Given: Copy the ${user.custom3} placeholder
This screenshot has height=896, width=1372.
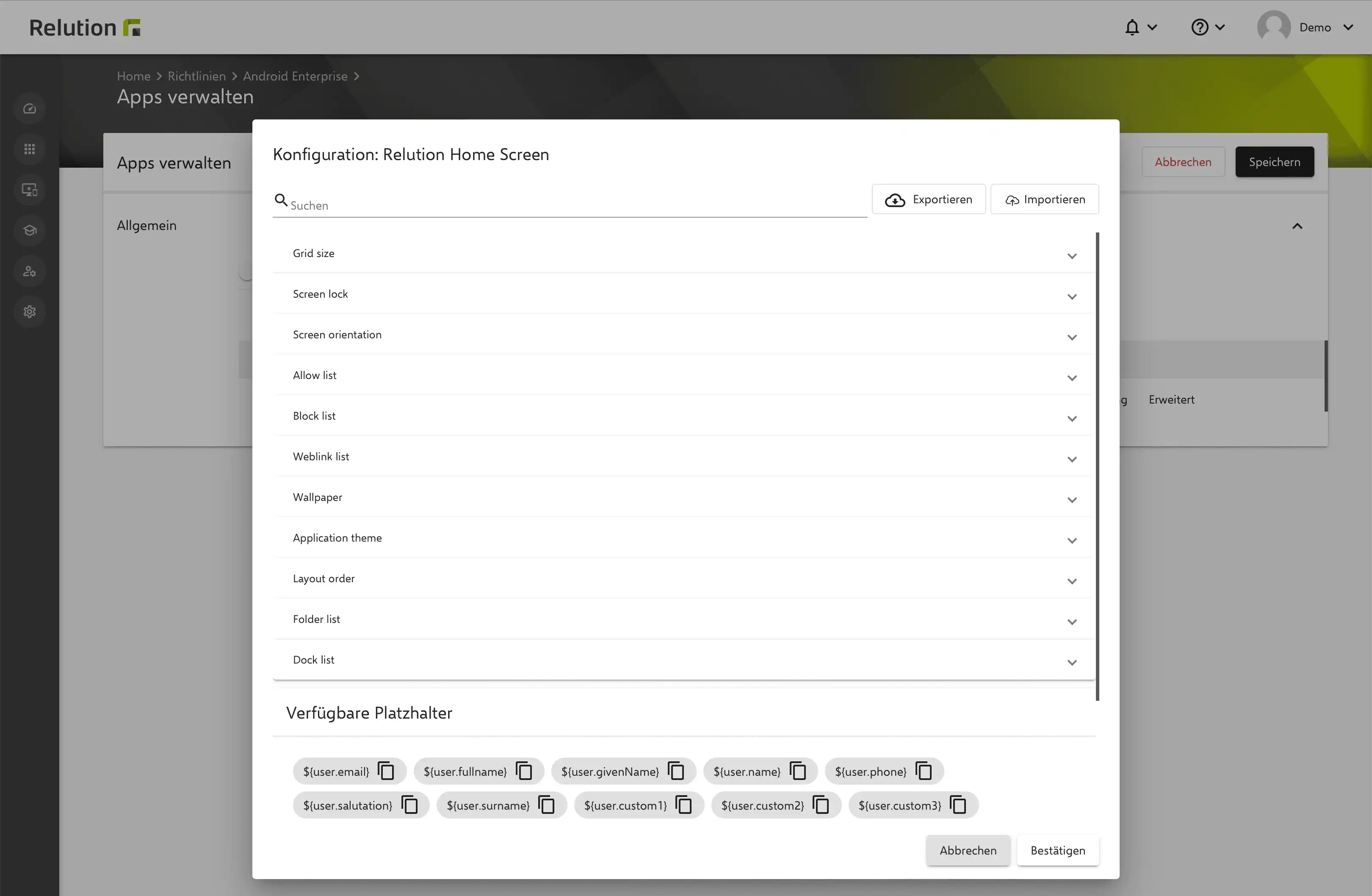Looking at the screenshot, I should click(958, 805).
